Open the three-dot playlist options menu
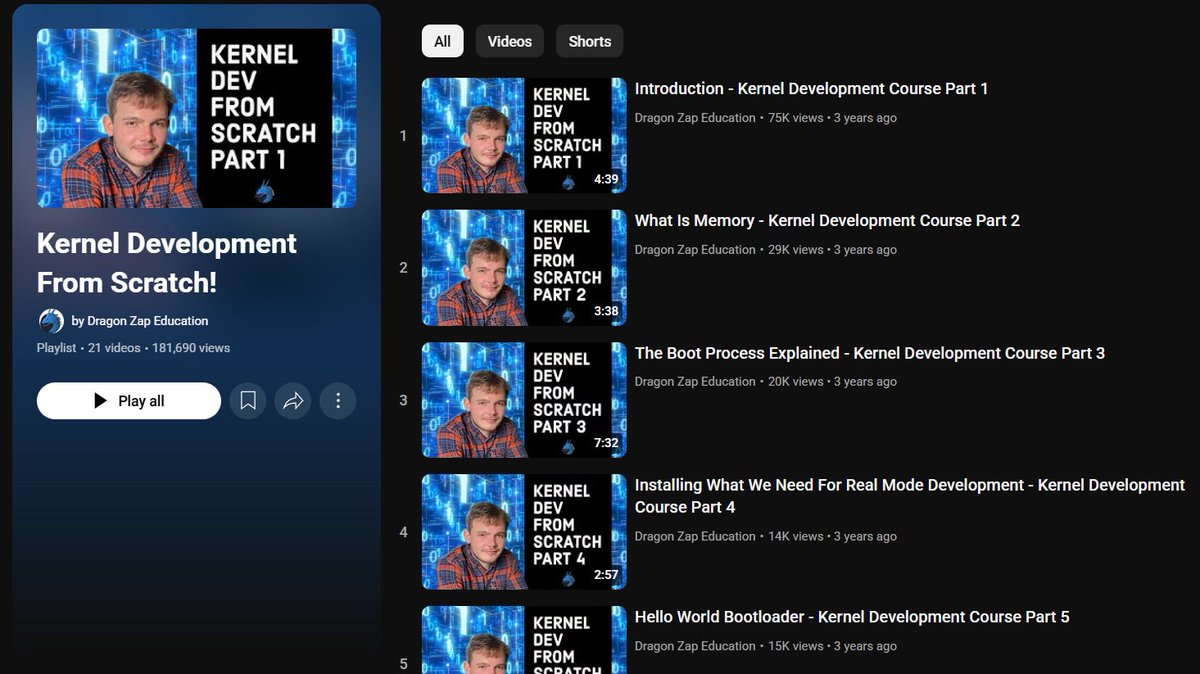The image size is (1200, 674). 338,401
